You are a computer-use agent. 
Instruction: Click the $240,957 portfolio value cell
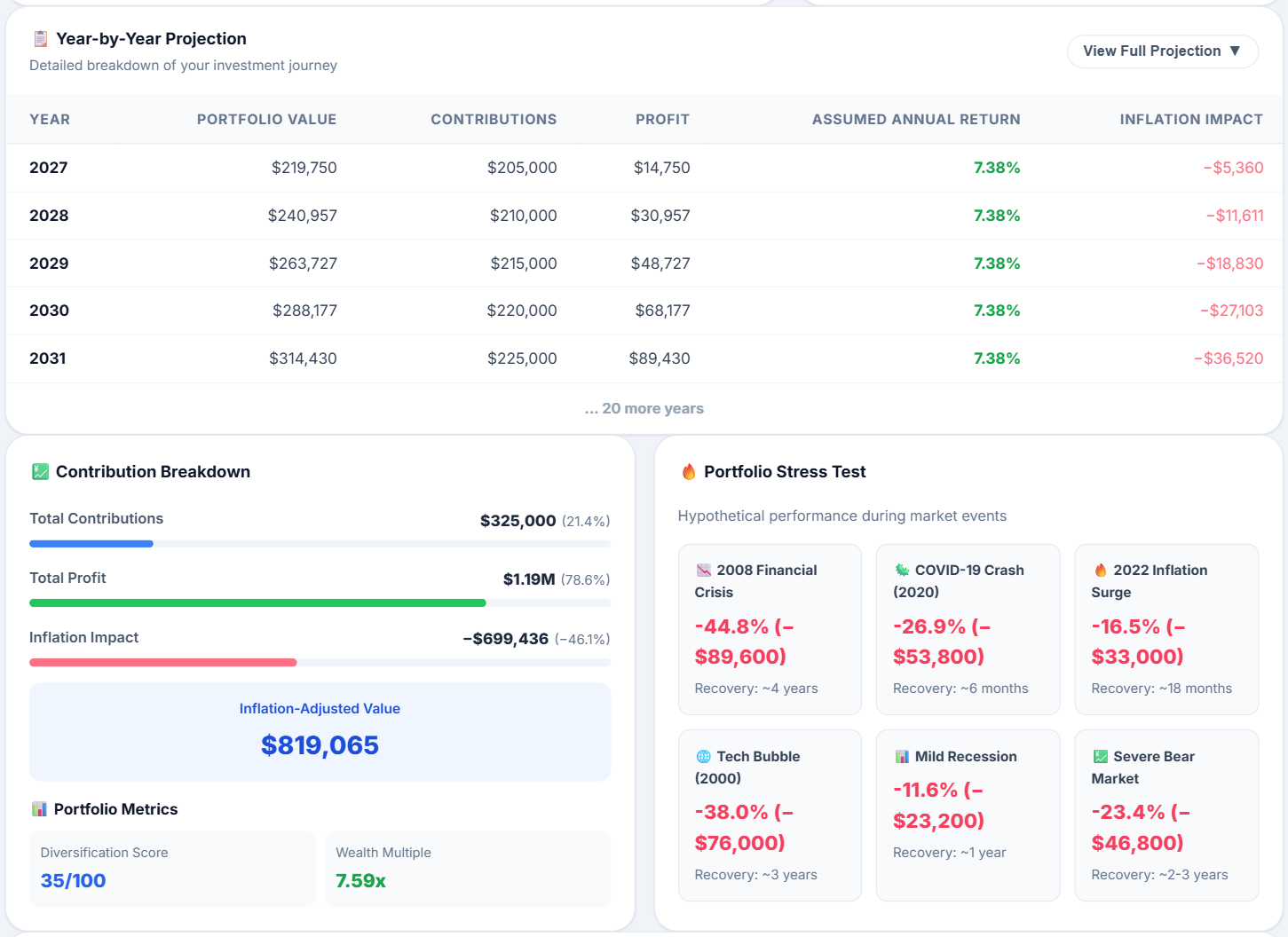pos(303,216)
